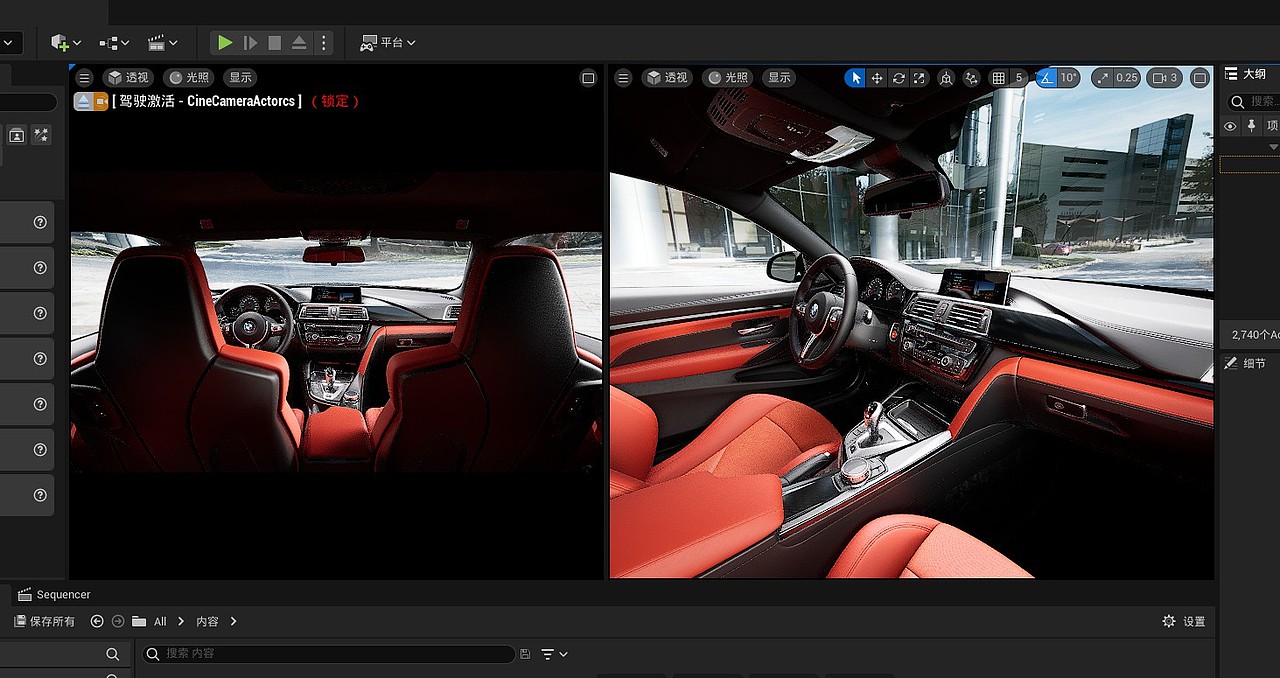This screenshot has width=1280, height=678.
Task: Open grid snap value 5 dropdown
Action: tap(1019, 78)
